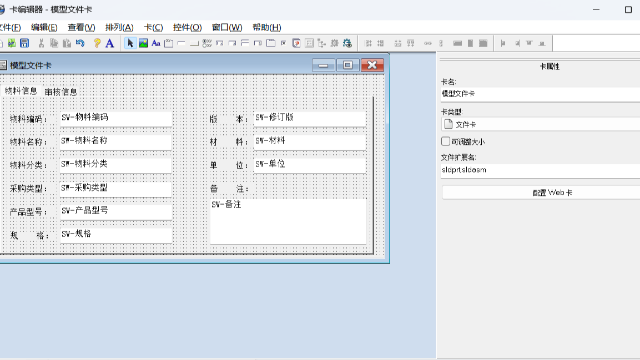Choose the radio button control tool
Viewport: 640px width, 360px height.
(x=207, y=43)
